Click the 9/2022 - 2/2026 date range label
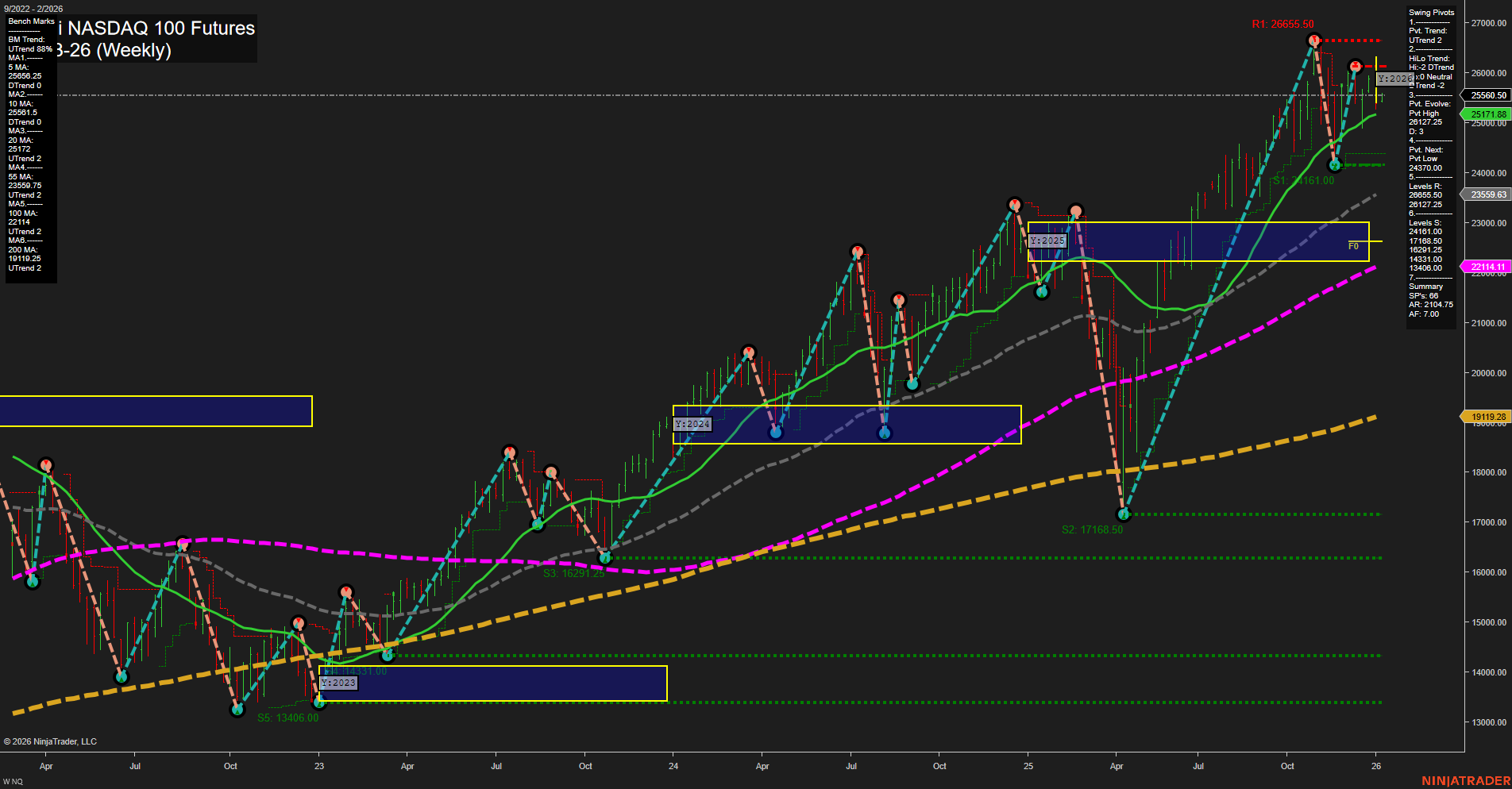1512x789 pixels. click(x=33, y=8)
